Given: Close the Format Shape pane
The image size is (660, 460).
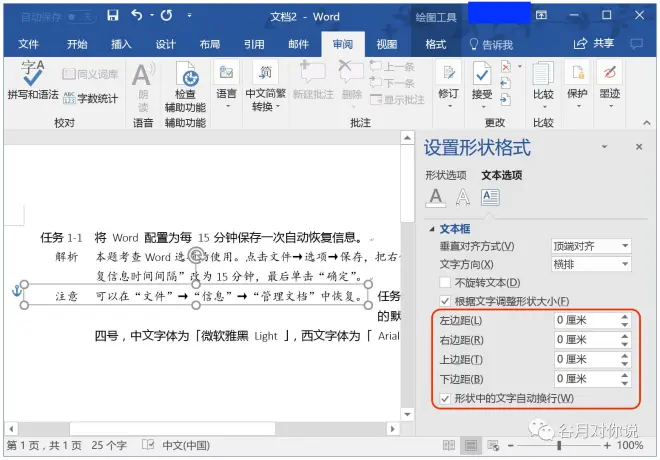Looking at the screenshot, I should tap(639, 146).
